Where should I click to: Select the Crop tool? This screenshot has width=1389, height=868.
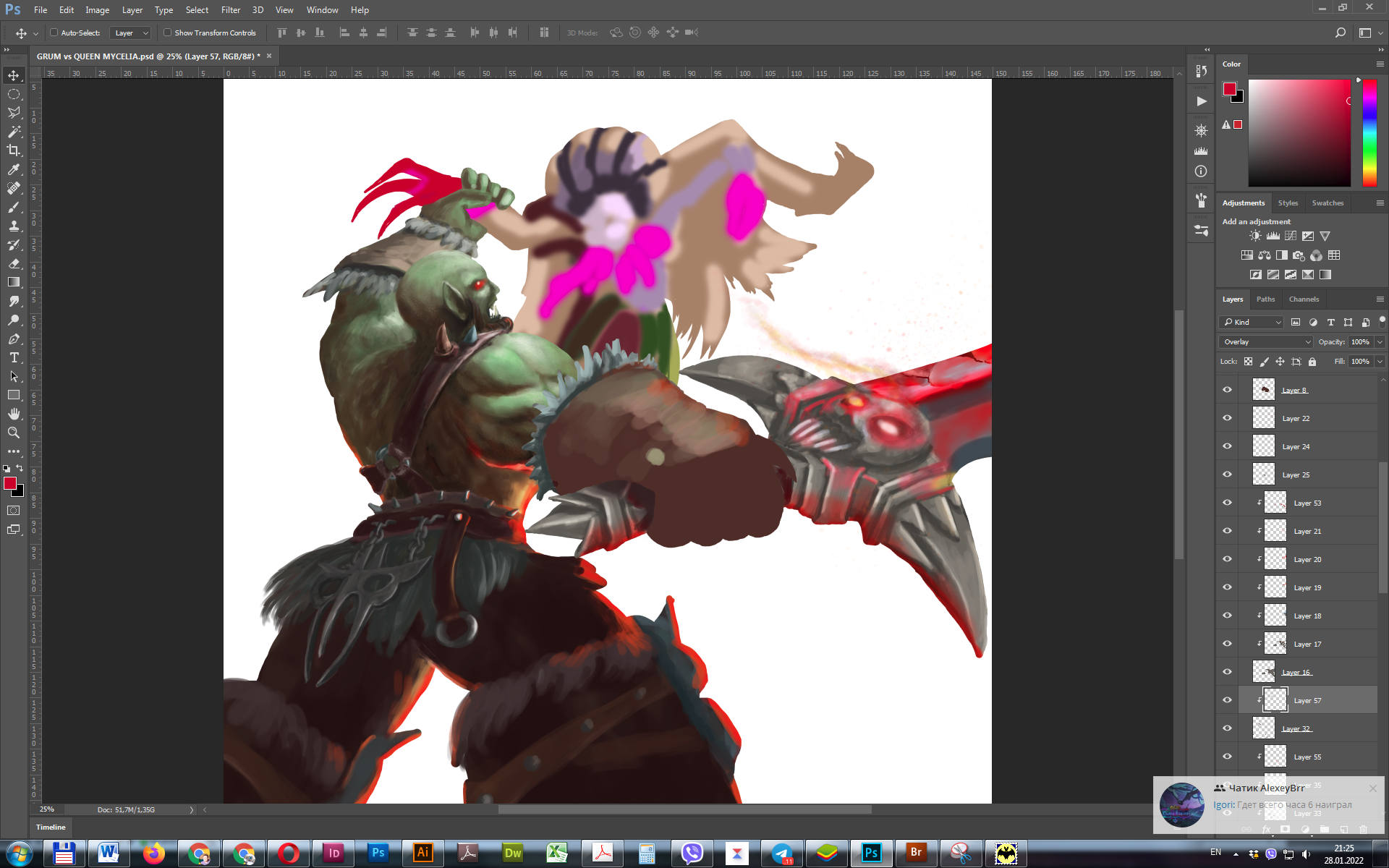[x=14, y=150]
